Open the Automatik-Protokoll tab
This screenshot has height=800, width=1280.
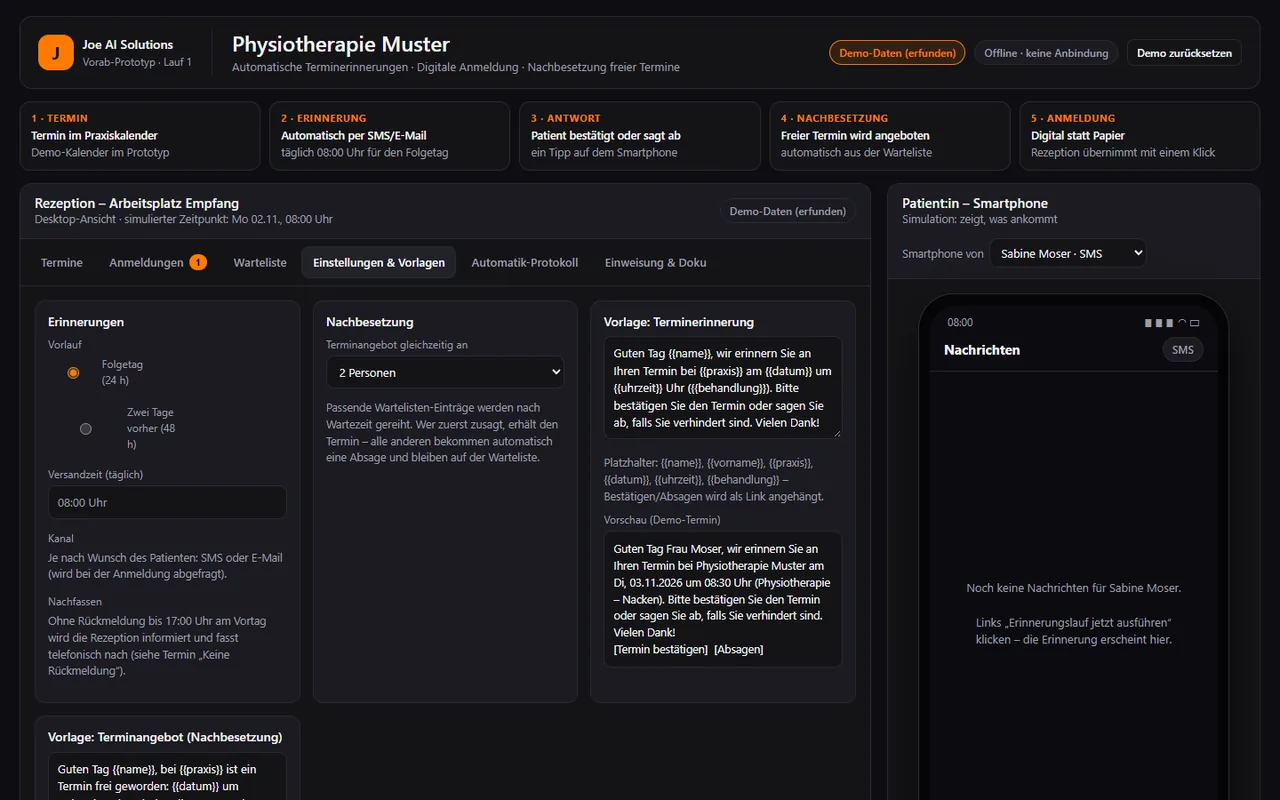525,262
